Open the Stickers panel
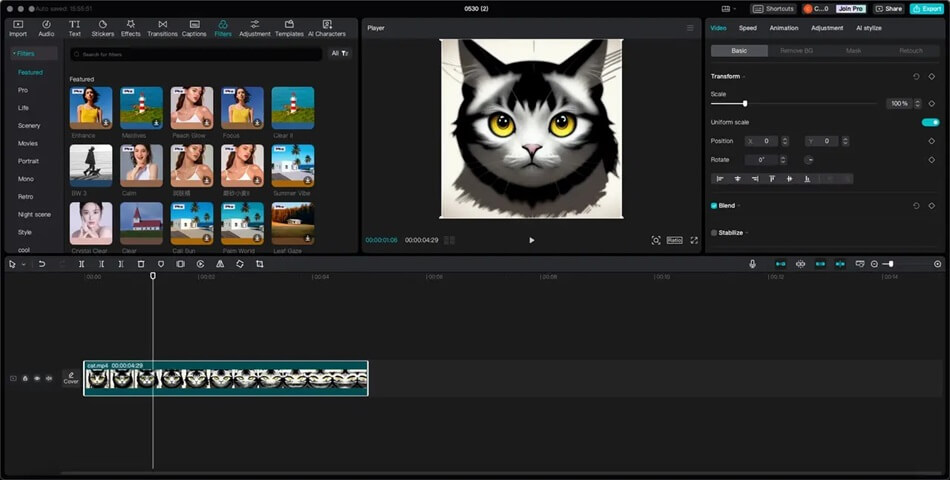This screenshot has width=950, height=480. click(102, 28)
